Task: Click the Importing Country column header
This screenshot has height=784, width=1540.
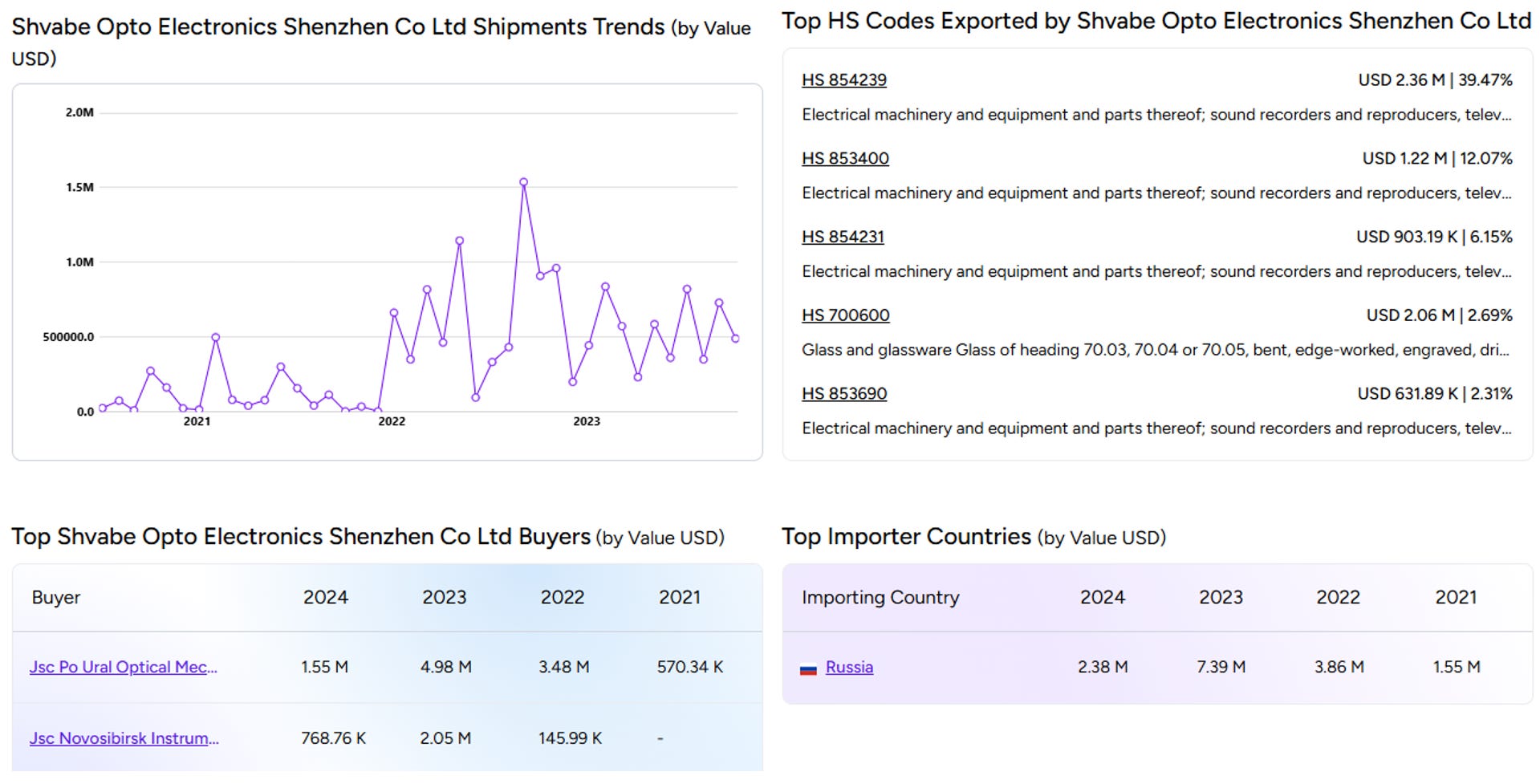Action: point(880,598)
